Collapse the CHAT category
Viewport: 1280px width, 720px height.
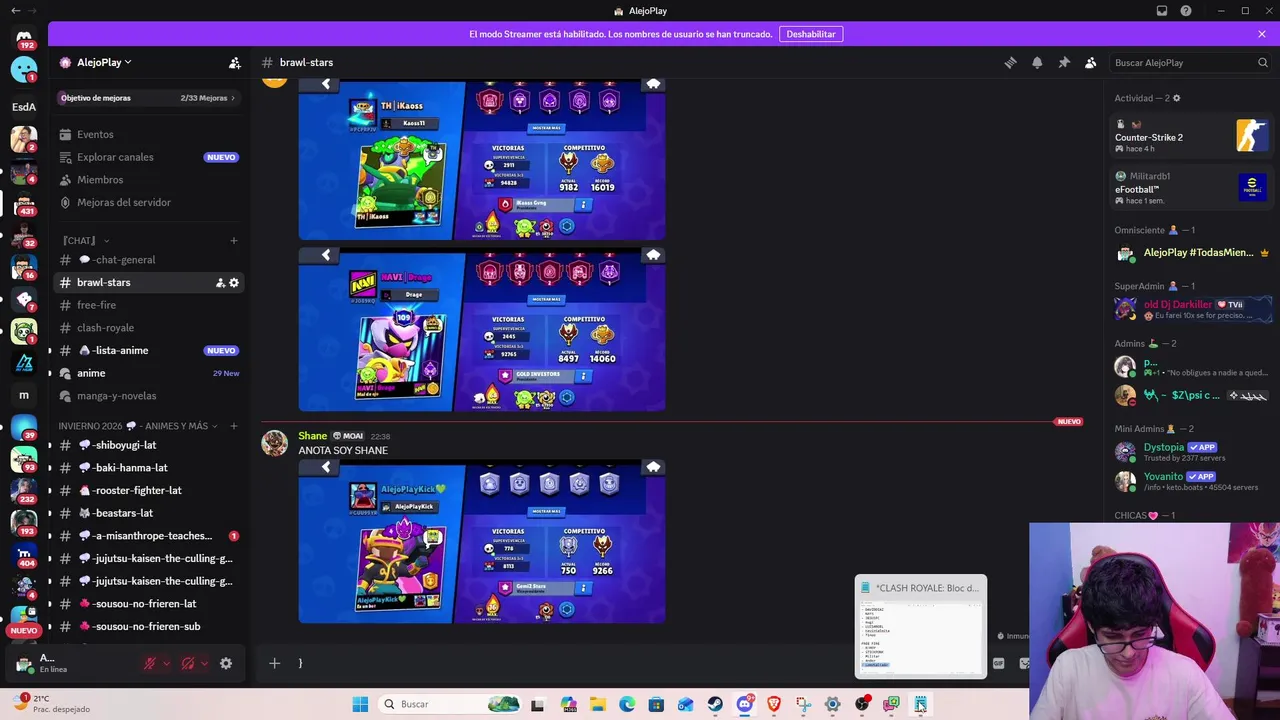[85, 240]
